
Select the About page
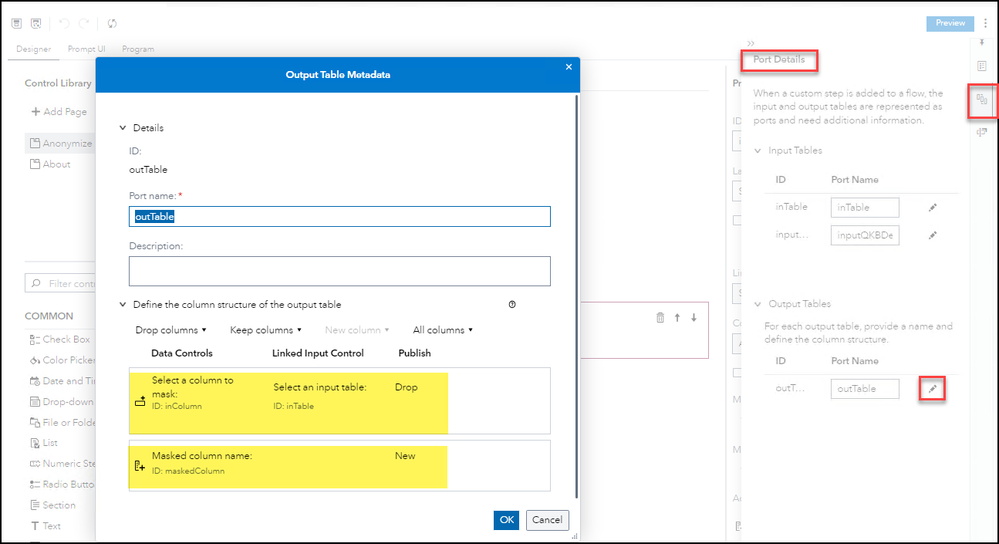click(50, 164)
